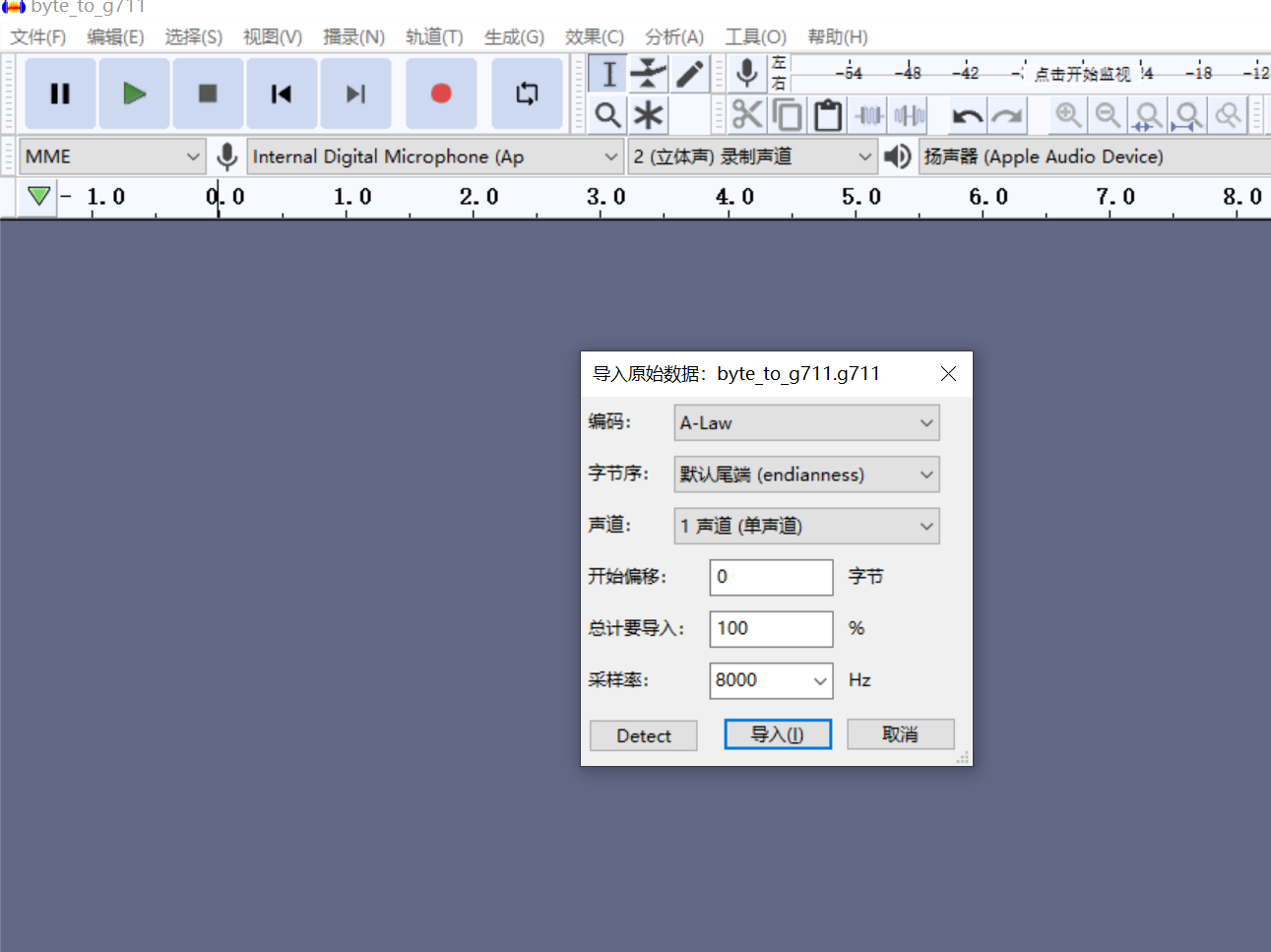The image size is (1271, 952).
Task: Click the green playhead triangle on the timeline
Action: 38,196
